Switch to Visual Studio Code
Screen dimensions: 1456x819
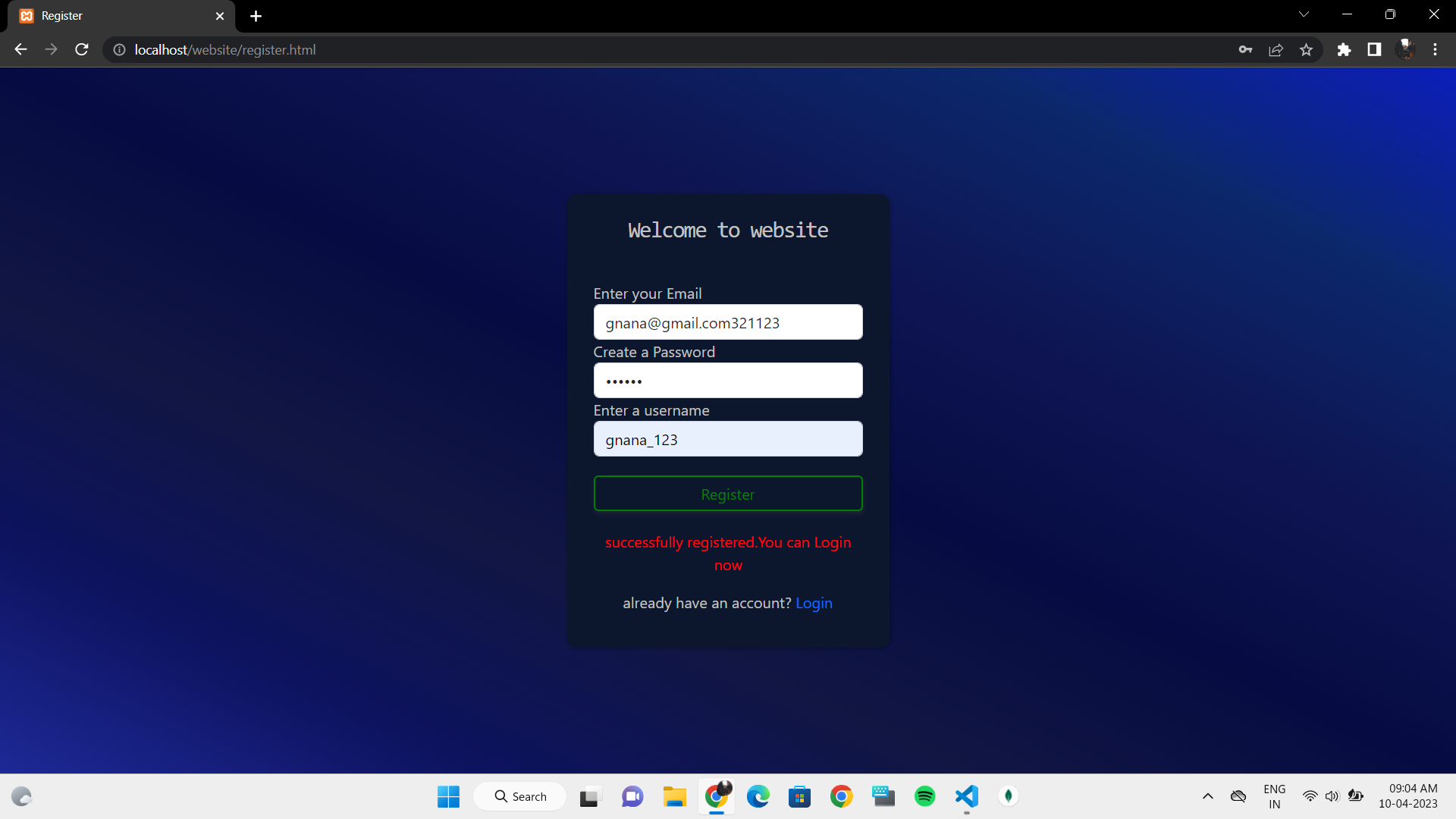[x=966, y=796]
